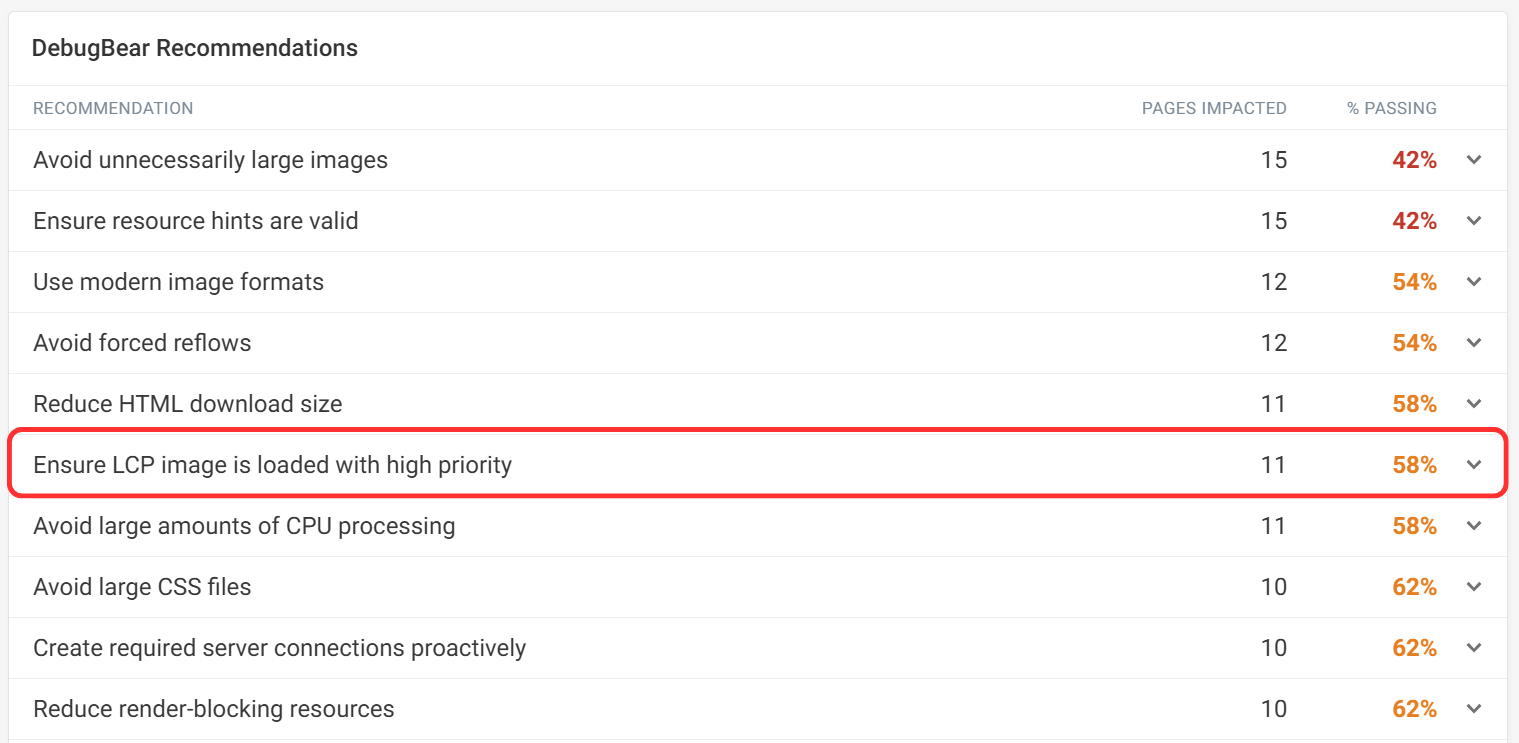Click the pages impacted count for modern image formats
This screenshot has width=1519, height=743.
(x=1275, y=282)
